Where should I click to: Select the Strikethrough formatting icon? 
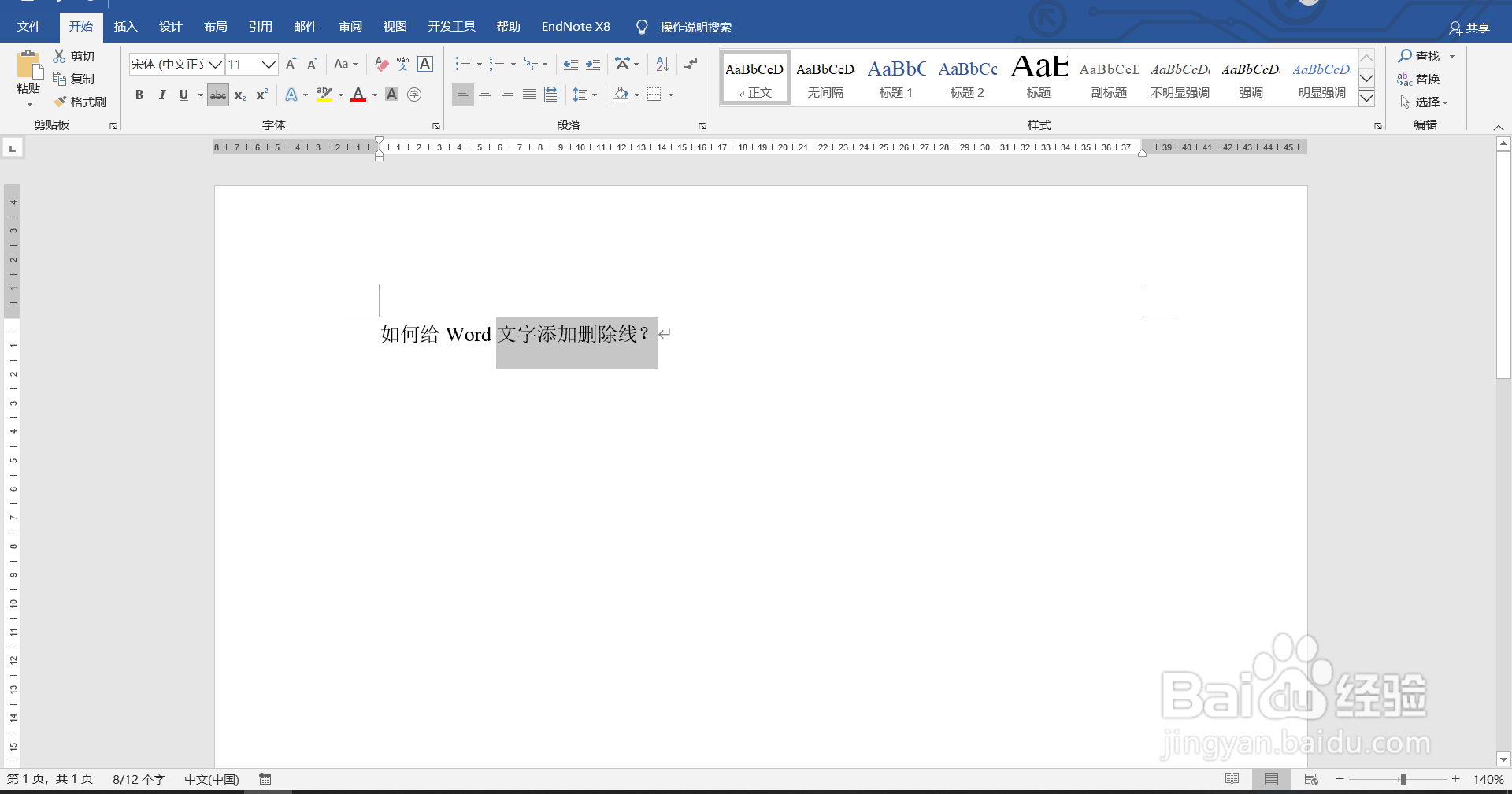pos(217,95)
